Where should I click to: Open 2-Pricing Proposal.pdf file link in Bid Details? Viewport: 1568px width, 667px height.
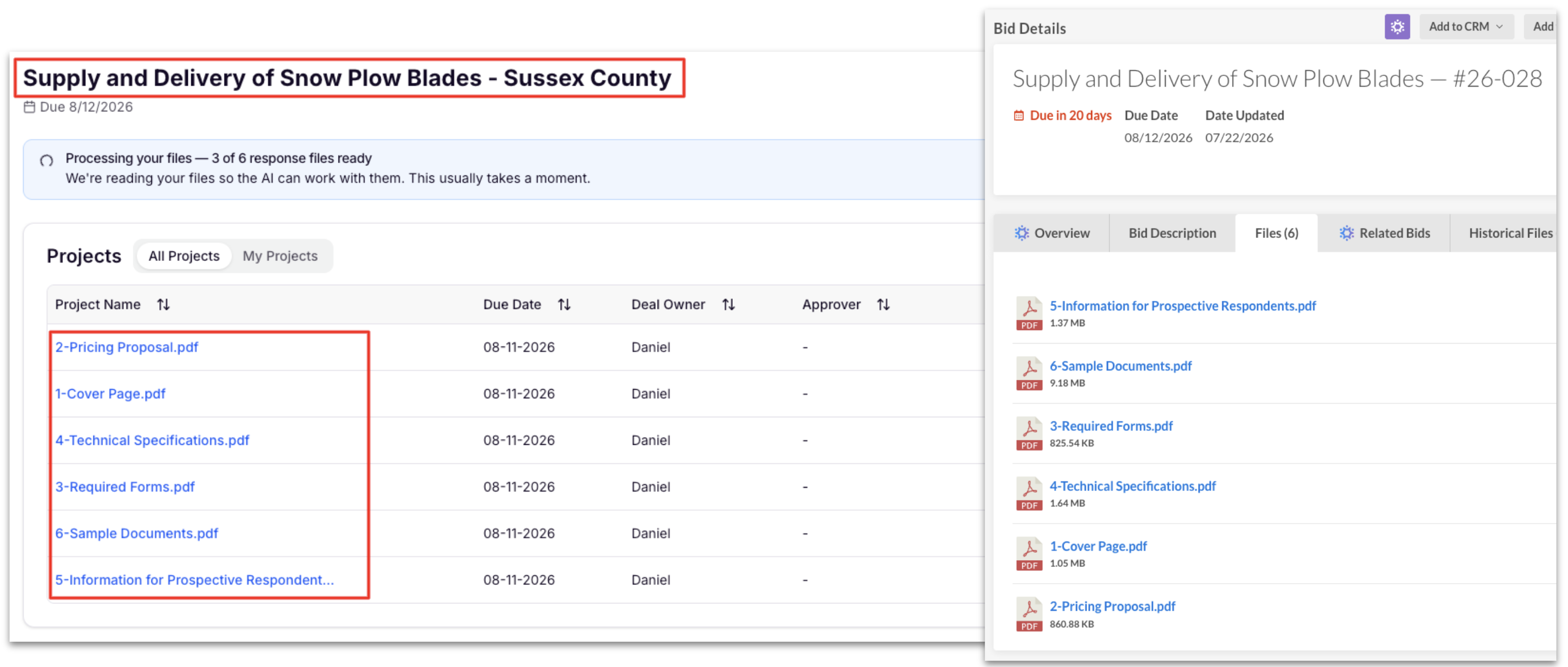[1112, 607]
